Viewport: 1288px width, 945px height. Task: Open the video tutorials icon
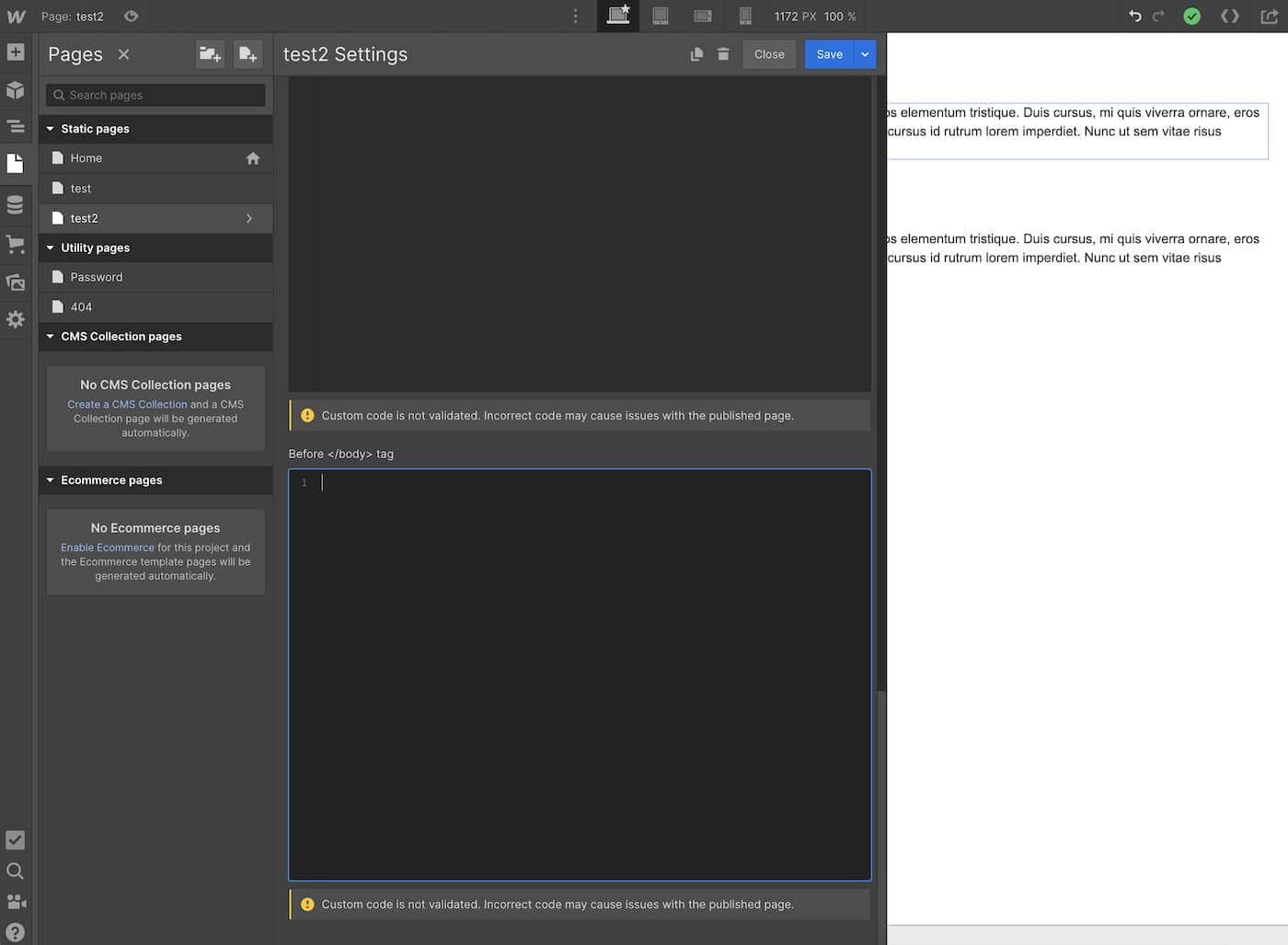[x=16, y=902]
